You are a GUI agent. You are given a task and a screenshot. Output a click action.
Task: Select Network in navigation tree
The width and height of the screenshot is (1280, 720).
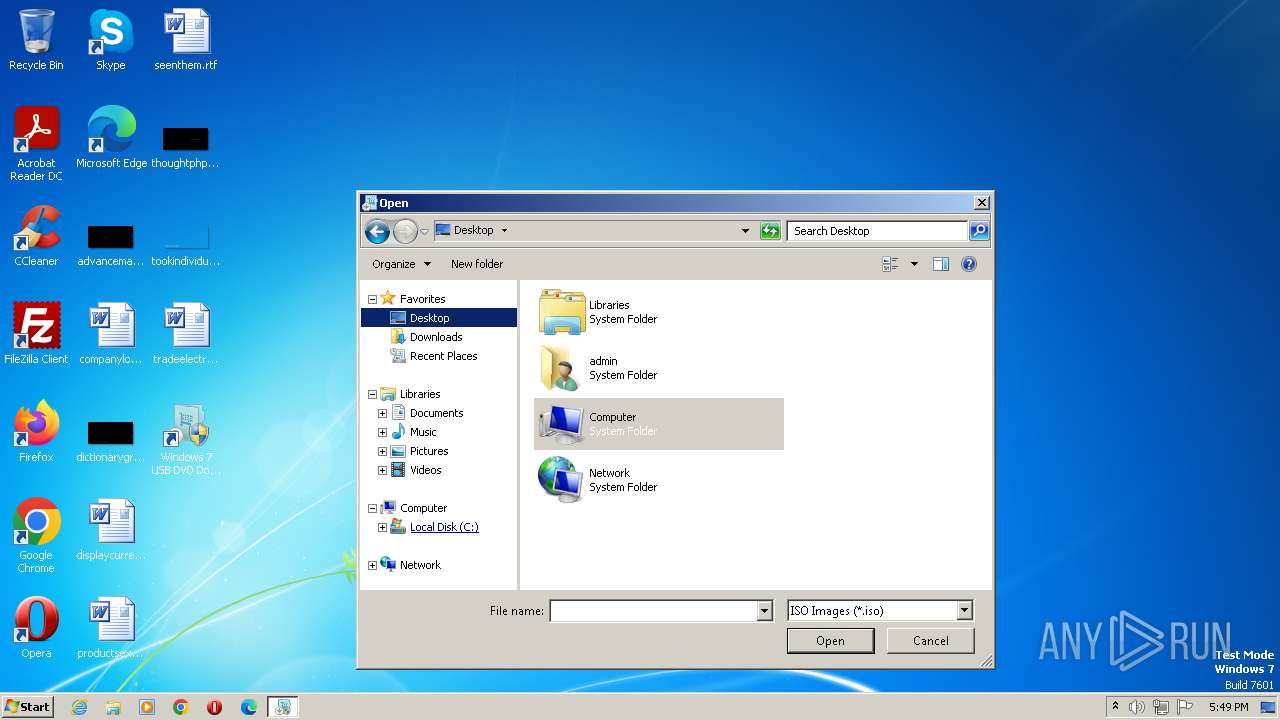[x=420, y=565]
